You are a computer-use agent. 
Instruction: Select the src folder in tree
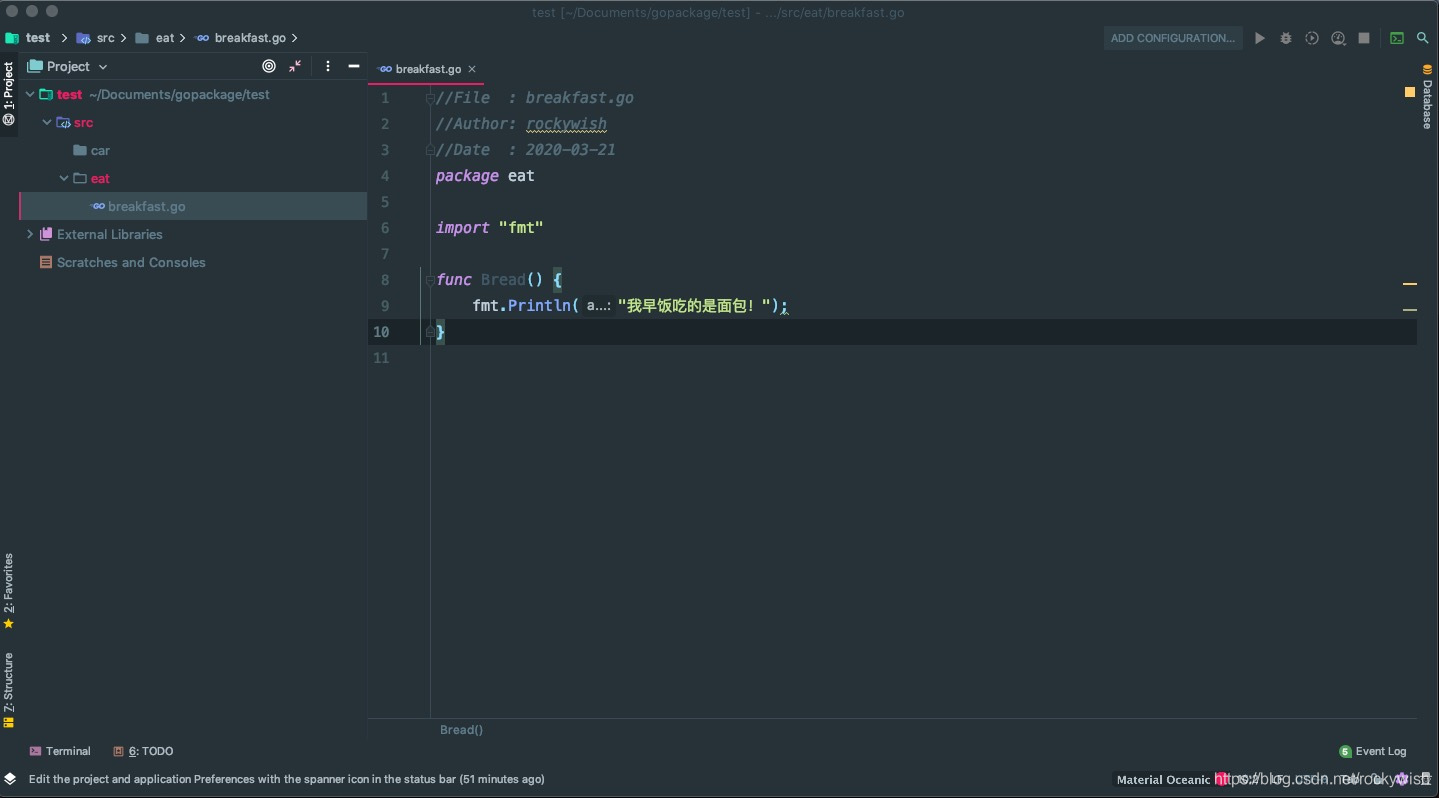pos(74,122)
